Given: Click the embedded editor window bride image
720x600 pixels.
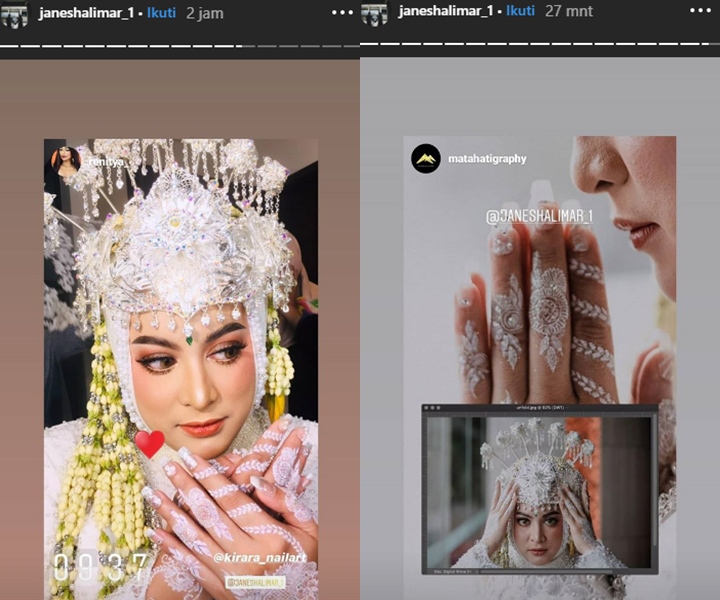Looking at the screenshot, I should pos(538,491).
